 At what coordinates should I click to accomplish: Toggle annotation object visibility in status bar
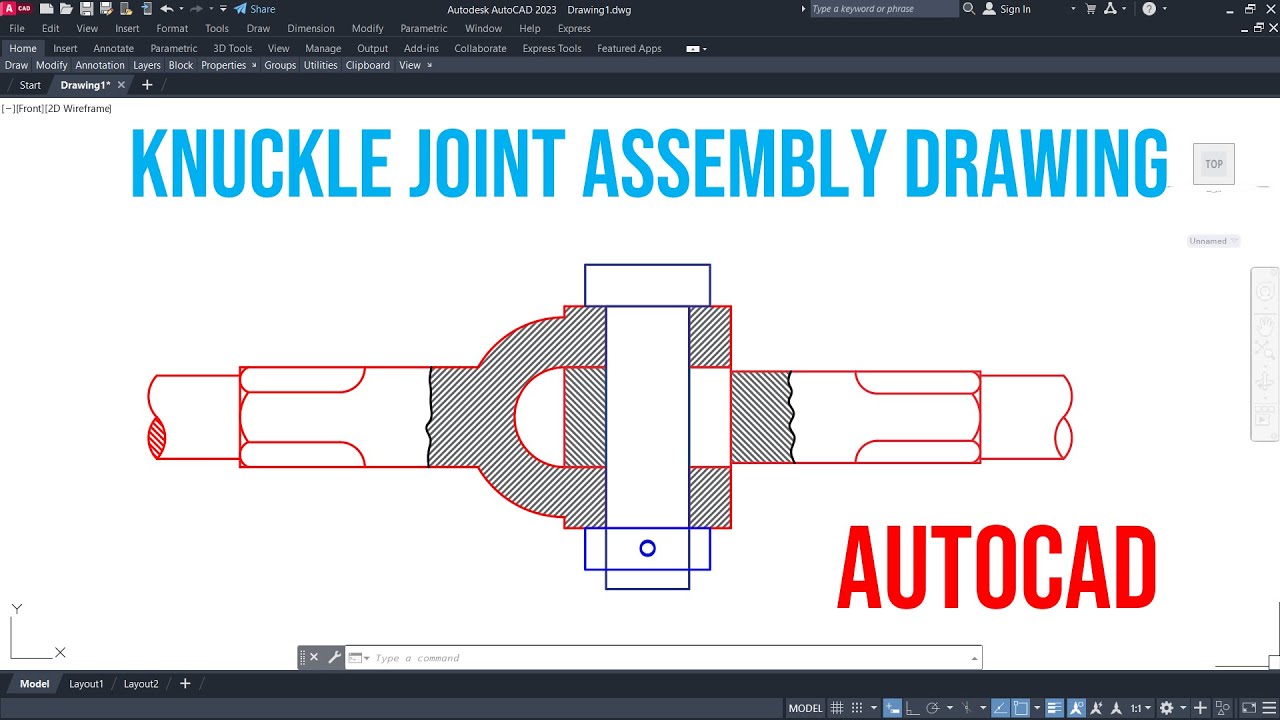[1076, 708]
